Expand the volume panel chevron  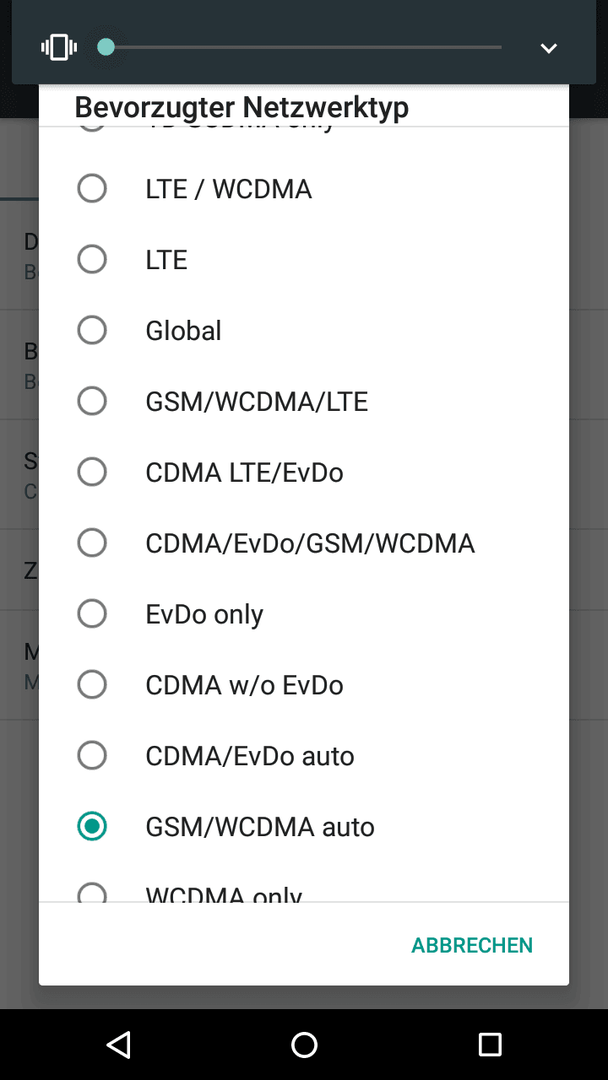click(x=548, y=48)
